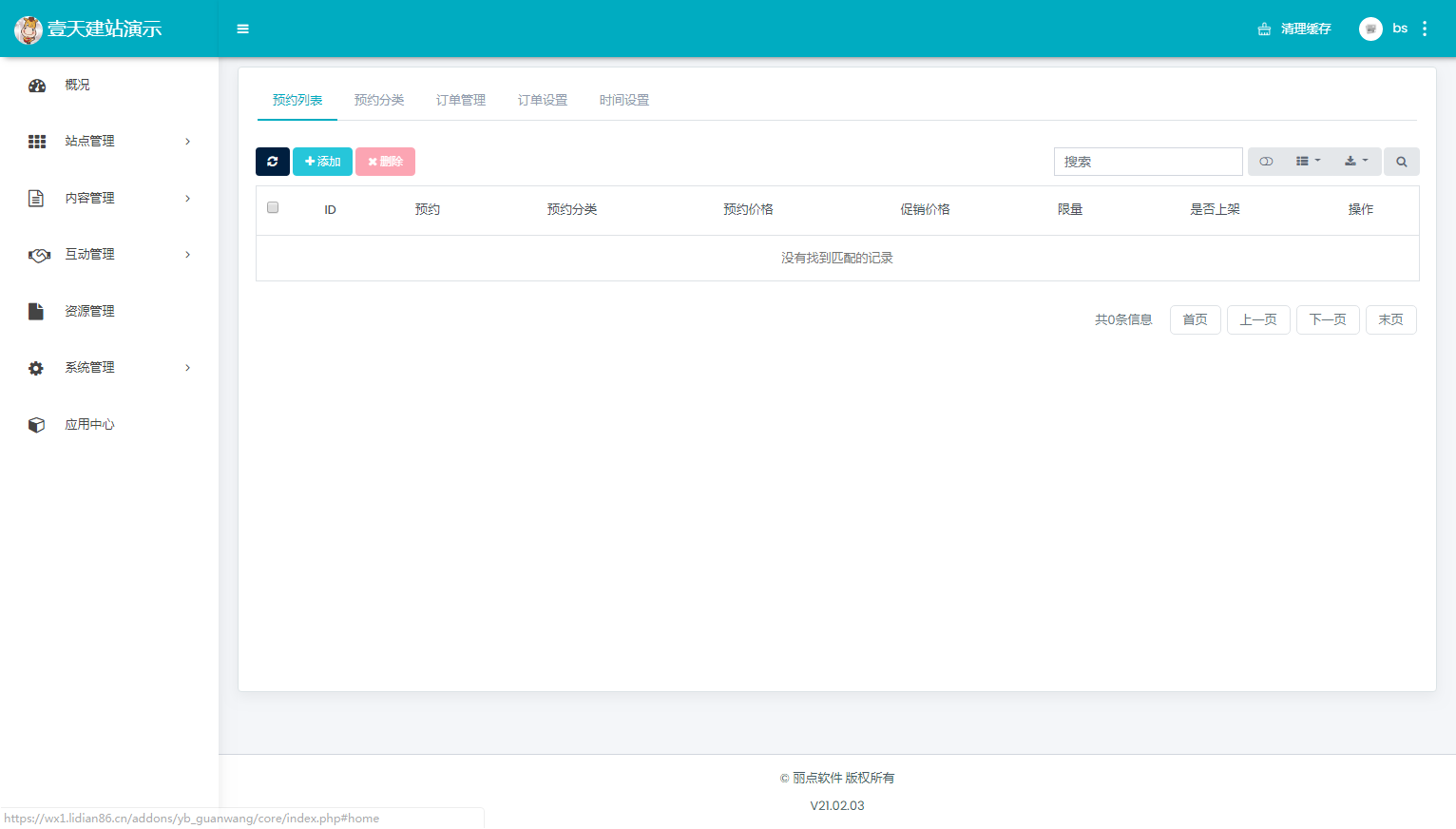Click the 促销价格 column header
The image size is (1456, 829).
click(x=925, y=209)
